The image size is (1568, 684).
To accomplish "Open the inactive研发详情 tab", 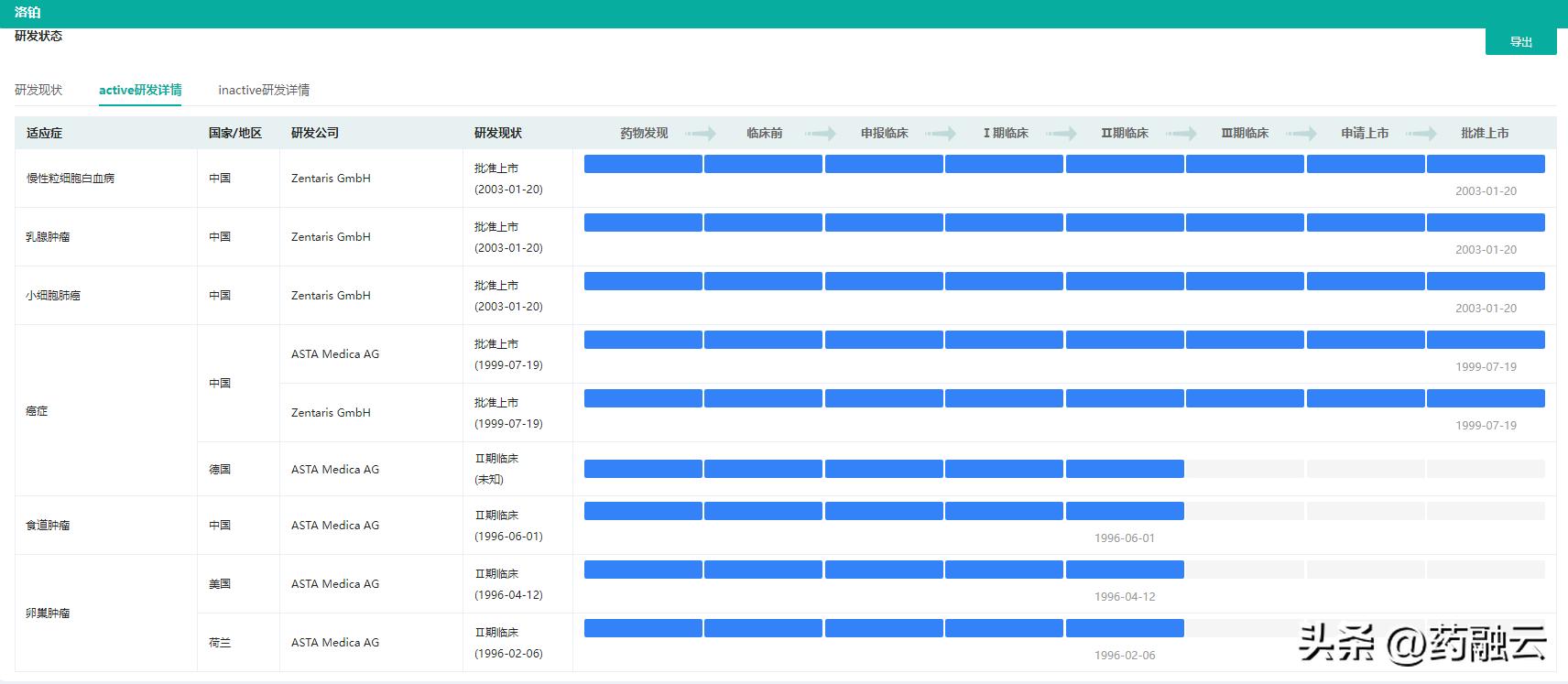I will [x=264, y=90].
